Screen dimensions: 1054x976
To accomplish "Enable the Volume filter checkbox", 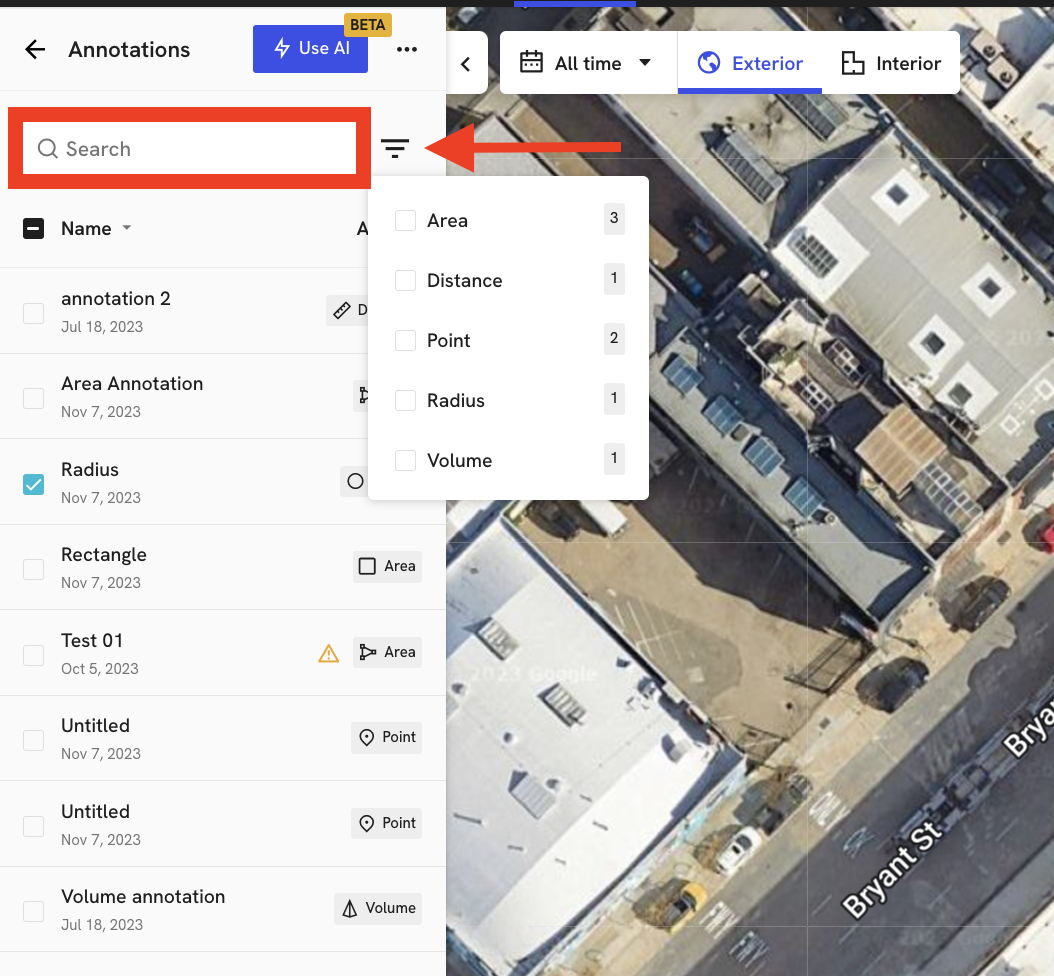I will pyautogui.click(x=405, y=461).
